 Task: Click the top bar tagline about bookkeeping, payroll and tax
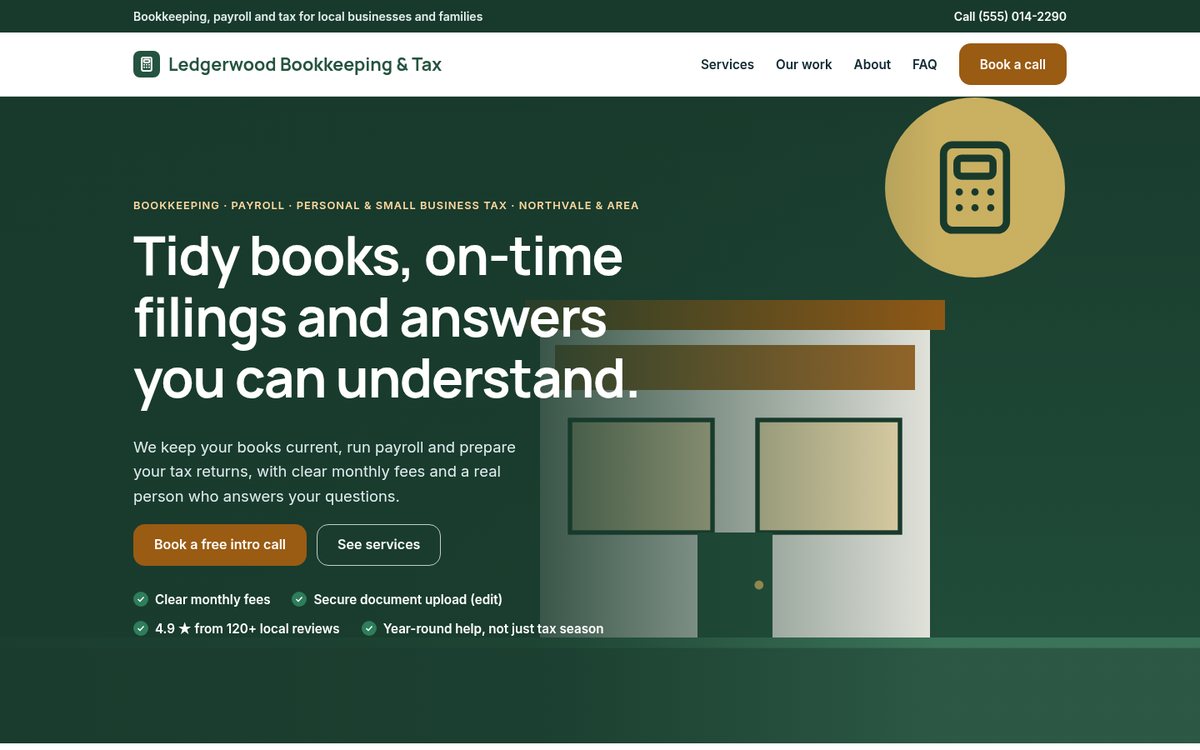[308, 16]
